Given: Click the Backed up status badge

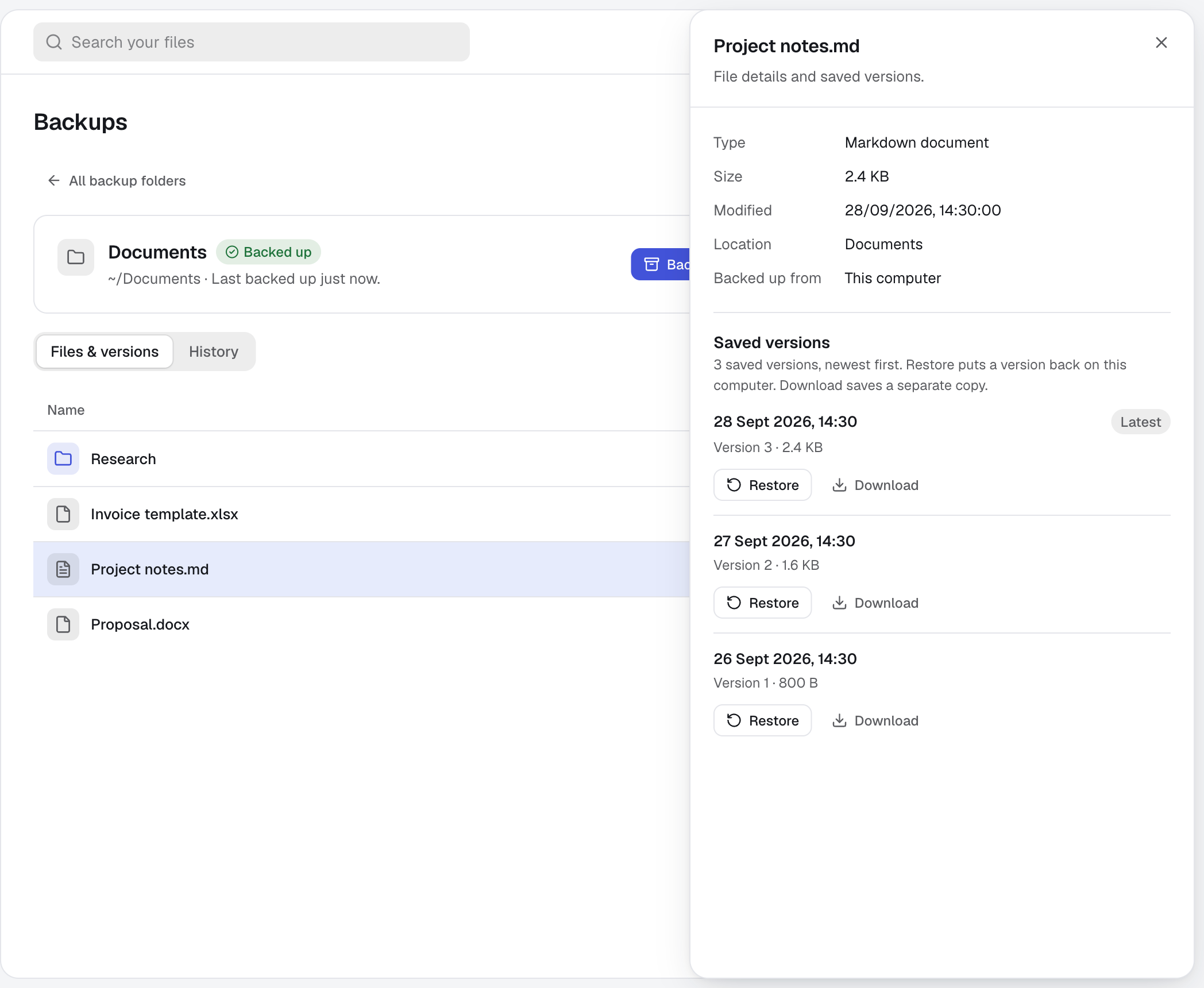Looking at the screenshot, I should click(268, 252).
